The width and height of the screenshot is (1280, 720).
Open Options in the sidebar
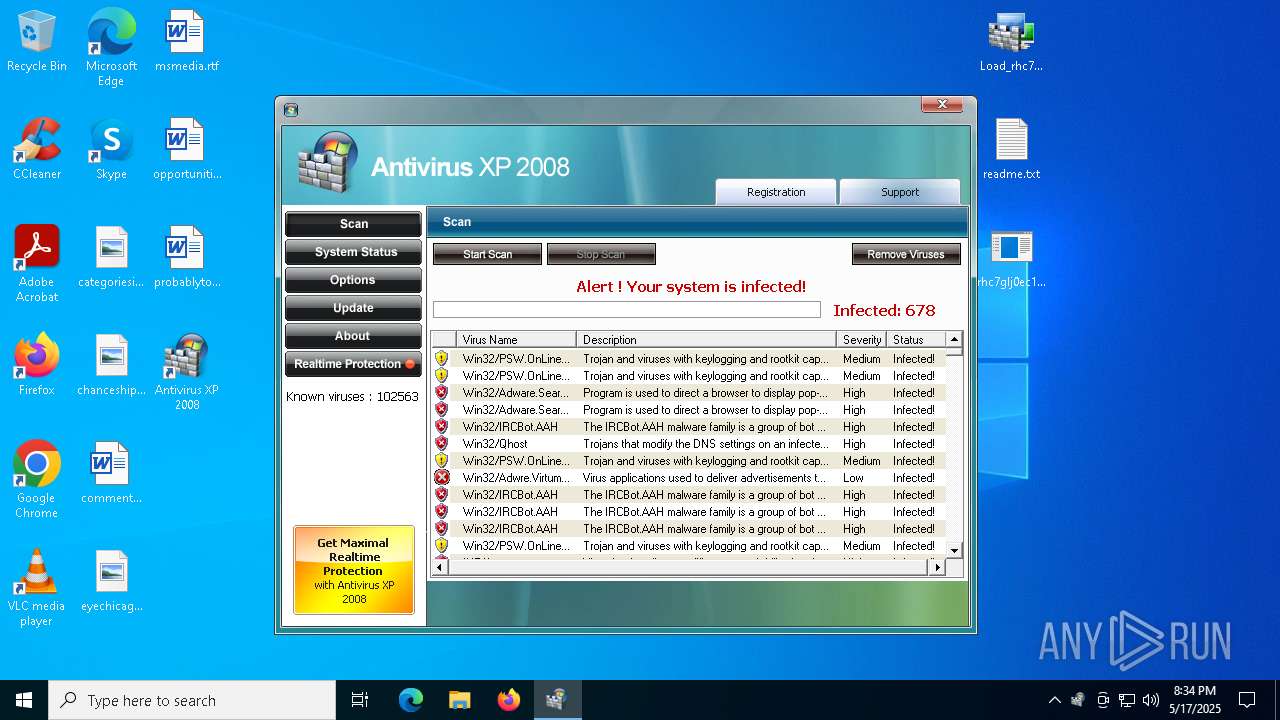(x=353, y=280)
